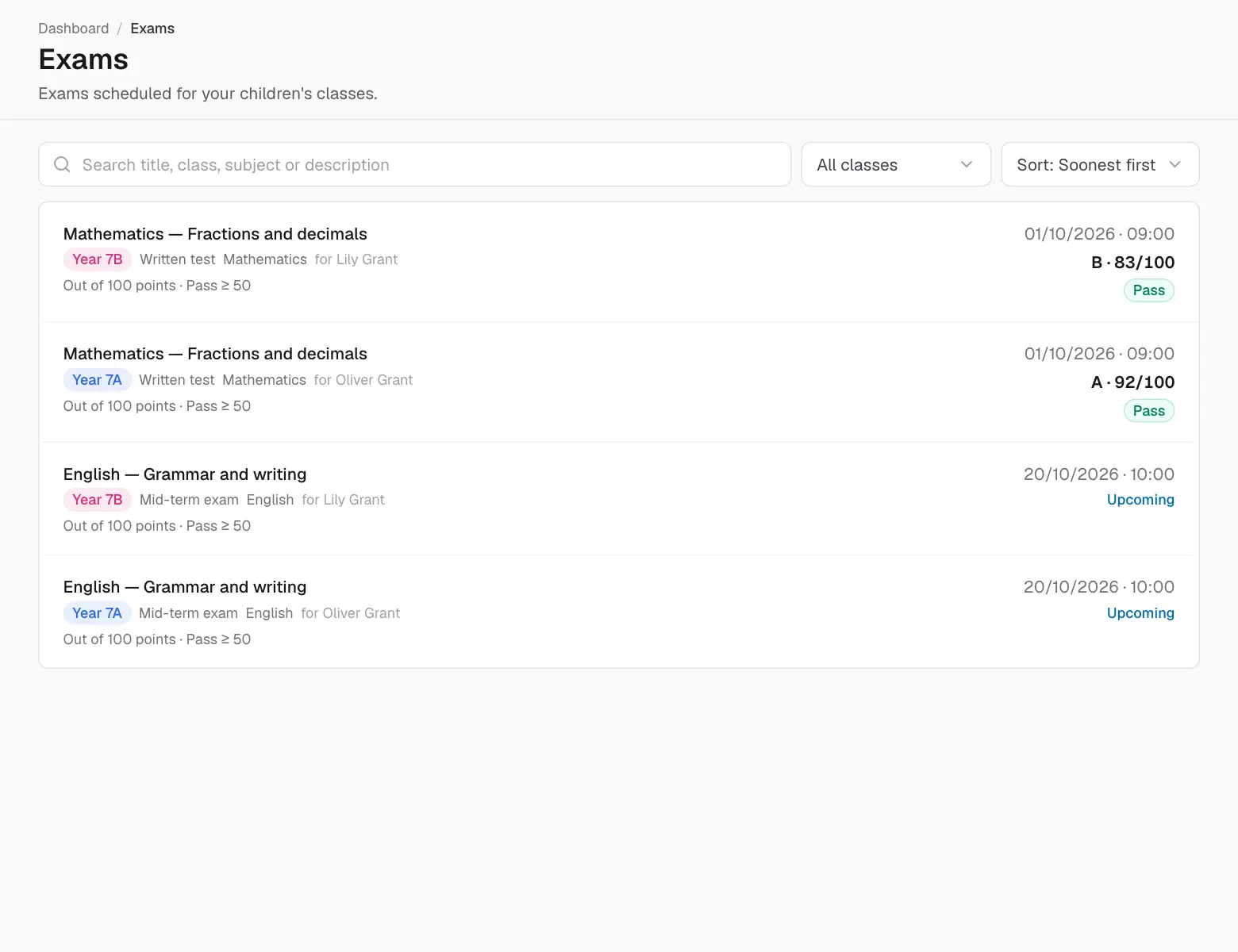
Task: Focus the exam search field
Action: point(414,164)
